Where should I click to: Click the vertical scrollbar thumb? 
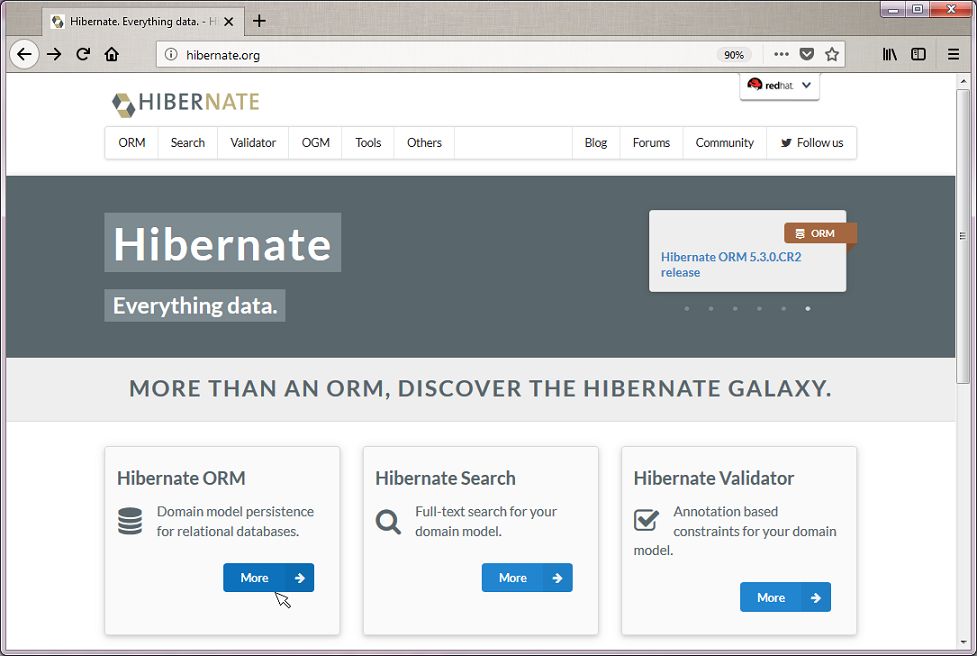(963, 237)
